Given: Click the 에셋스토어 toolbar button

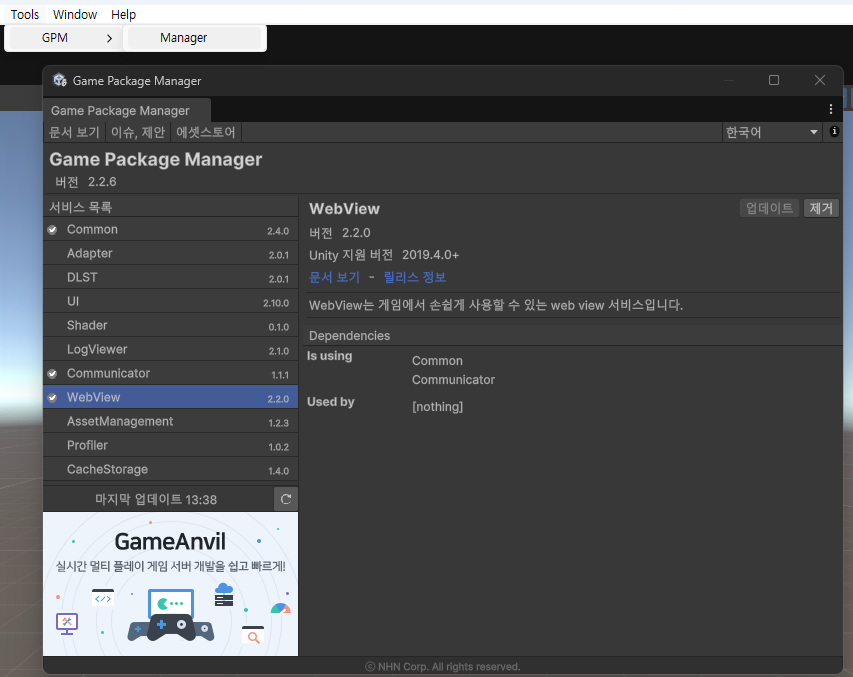Looking at the screenshot, I should [x=206, y=132].
